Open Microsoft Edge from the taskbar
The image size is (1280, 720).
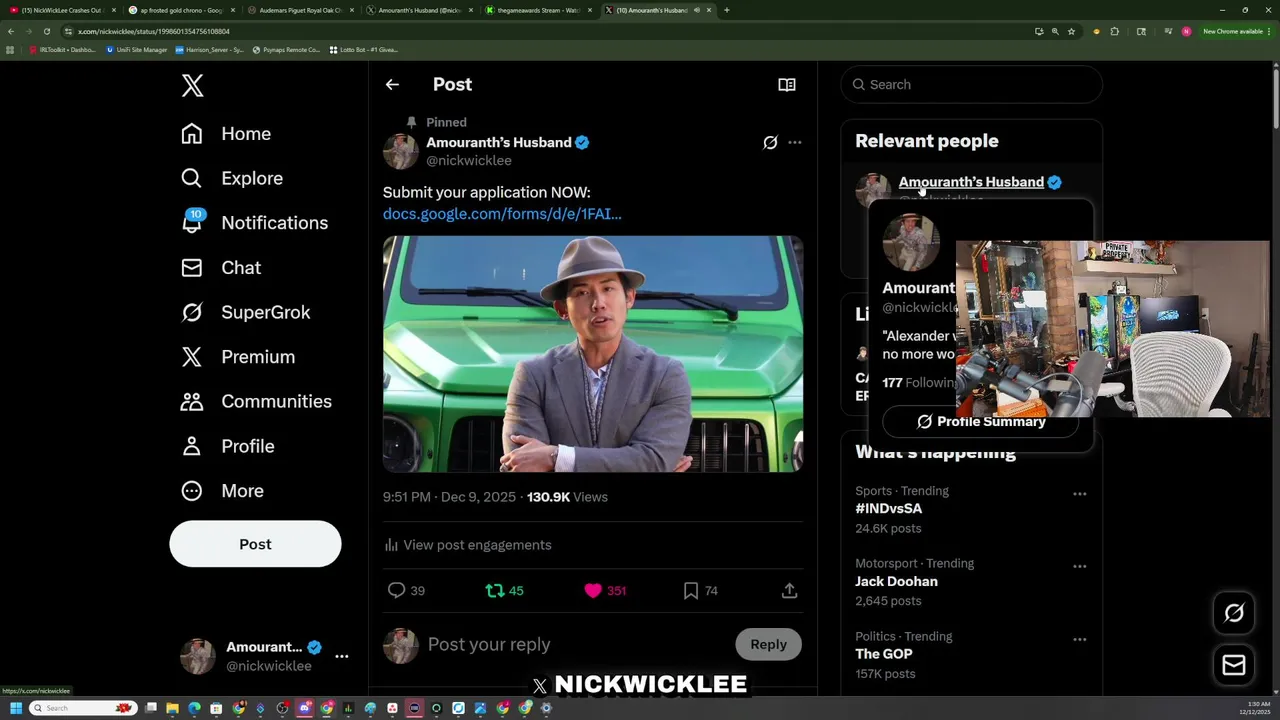click(x=194, y=708)
